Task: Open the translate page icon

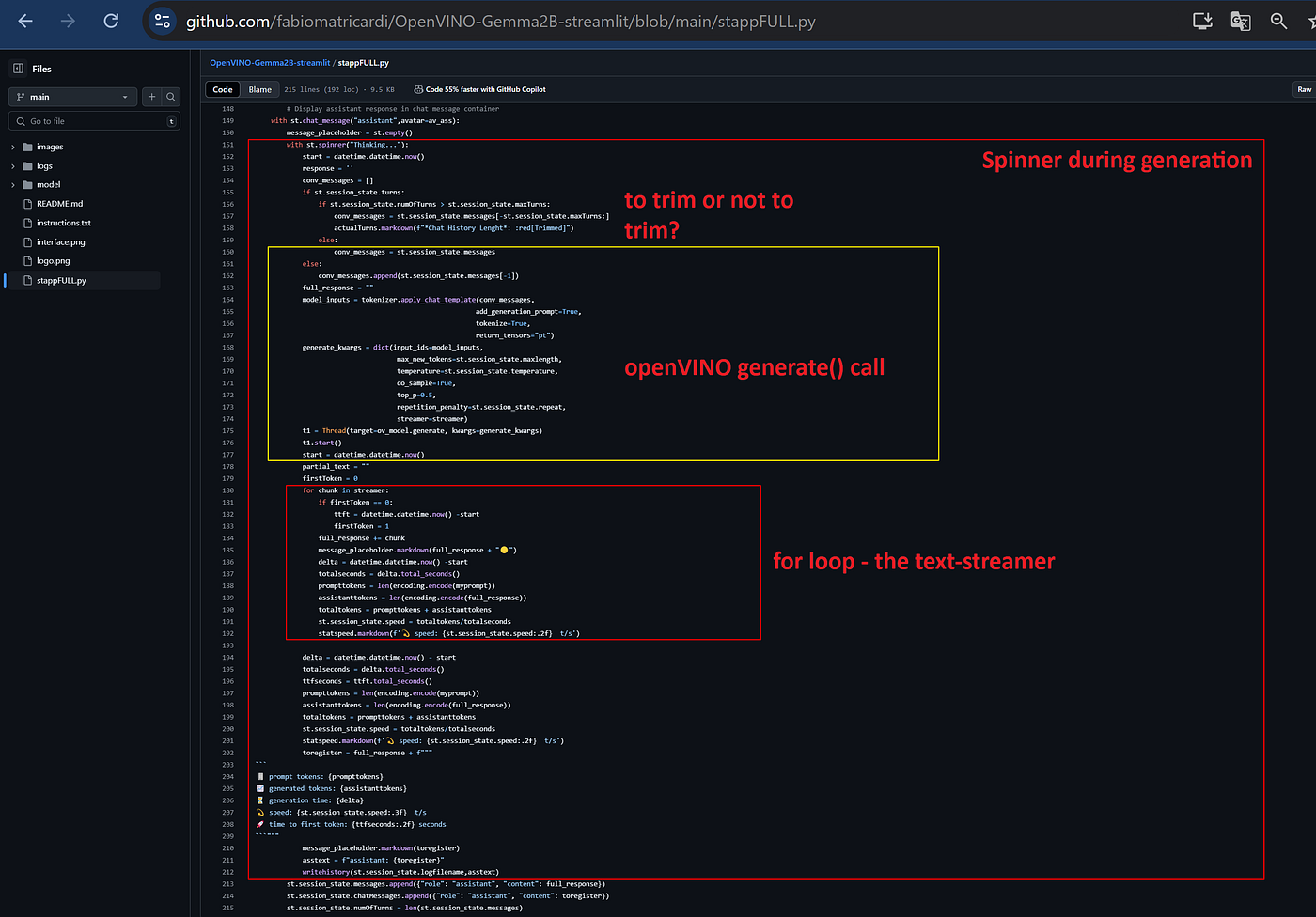Action: coord(1241,21)
